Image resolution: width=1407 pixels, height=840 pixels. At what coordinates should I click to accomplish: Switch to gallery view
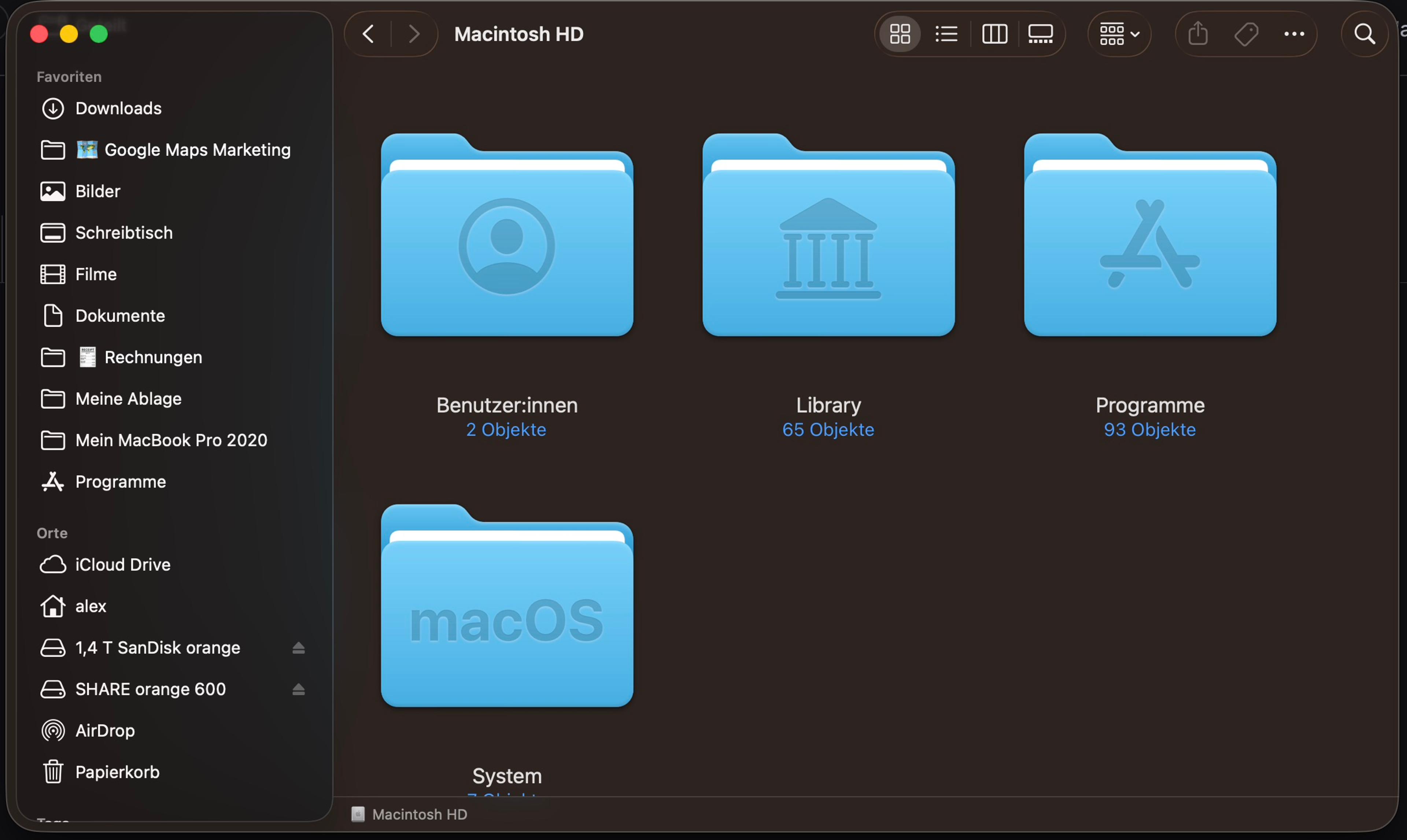pyautogui.click(x=1040, y=34)
